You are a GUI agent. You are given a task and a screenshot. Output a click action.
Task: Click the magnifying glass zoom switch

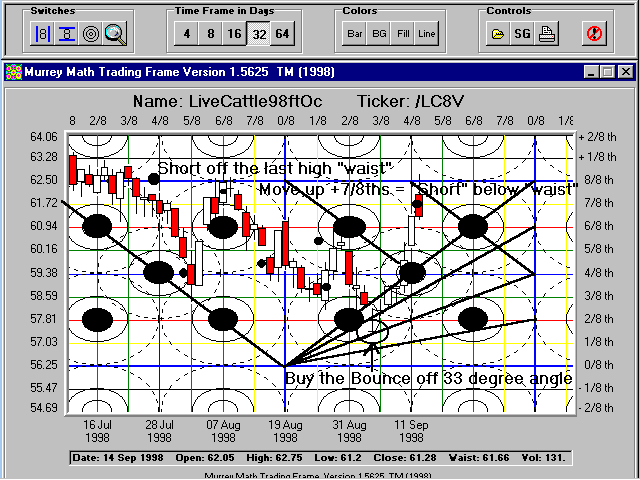pos(115,33)
